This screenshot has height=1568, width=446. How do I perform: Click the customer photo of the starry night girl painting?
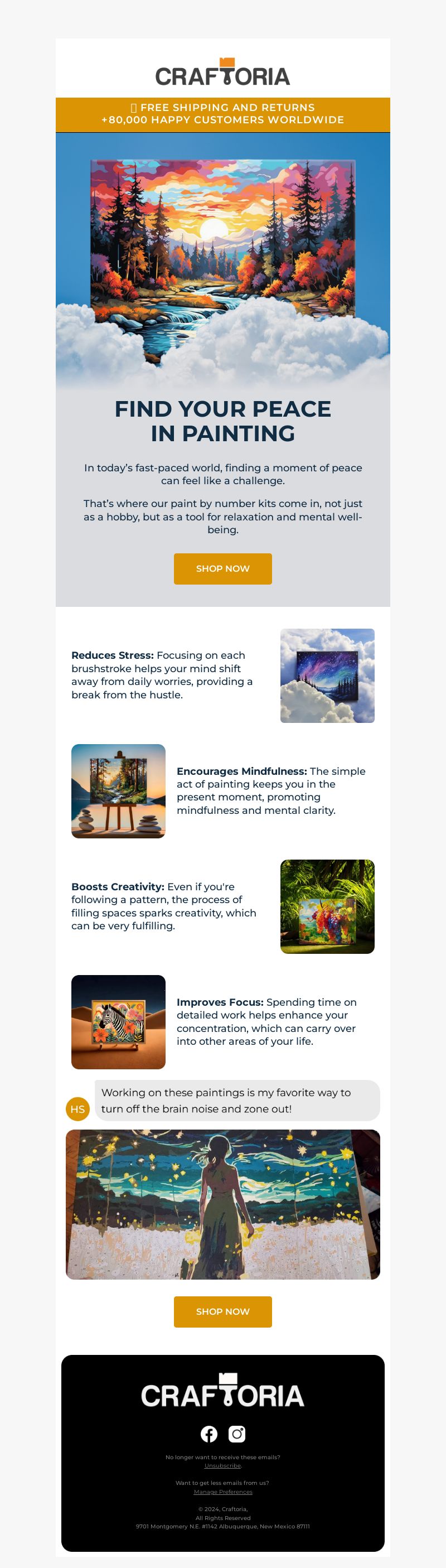click(x=222, y=1205)
